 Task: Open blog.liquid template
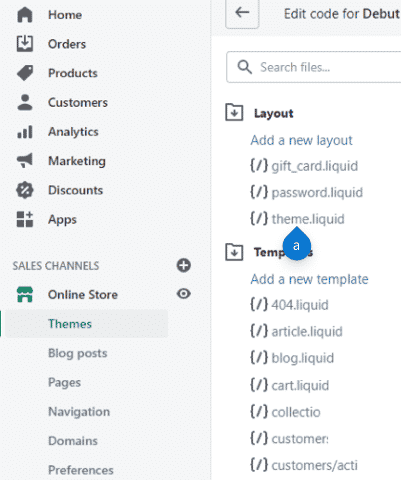click(303, 358)
